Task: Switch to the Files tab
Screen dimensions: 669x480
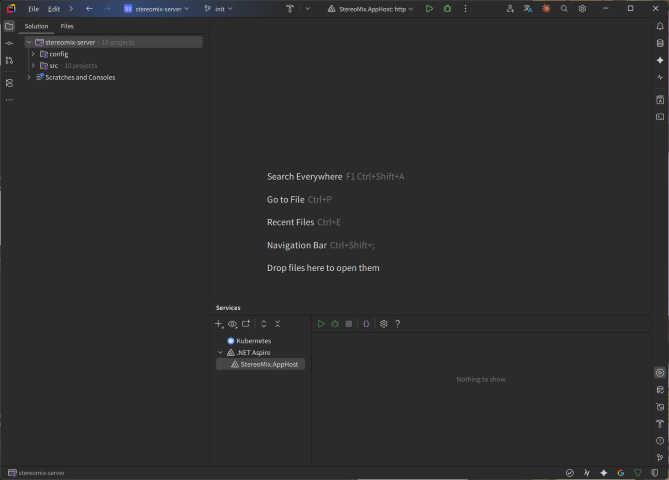Action: coord(67,26)
